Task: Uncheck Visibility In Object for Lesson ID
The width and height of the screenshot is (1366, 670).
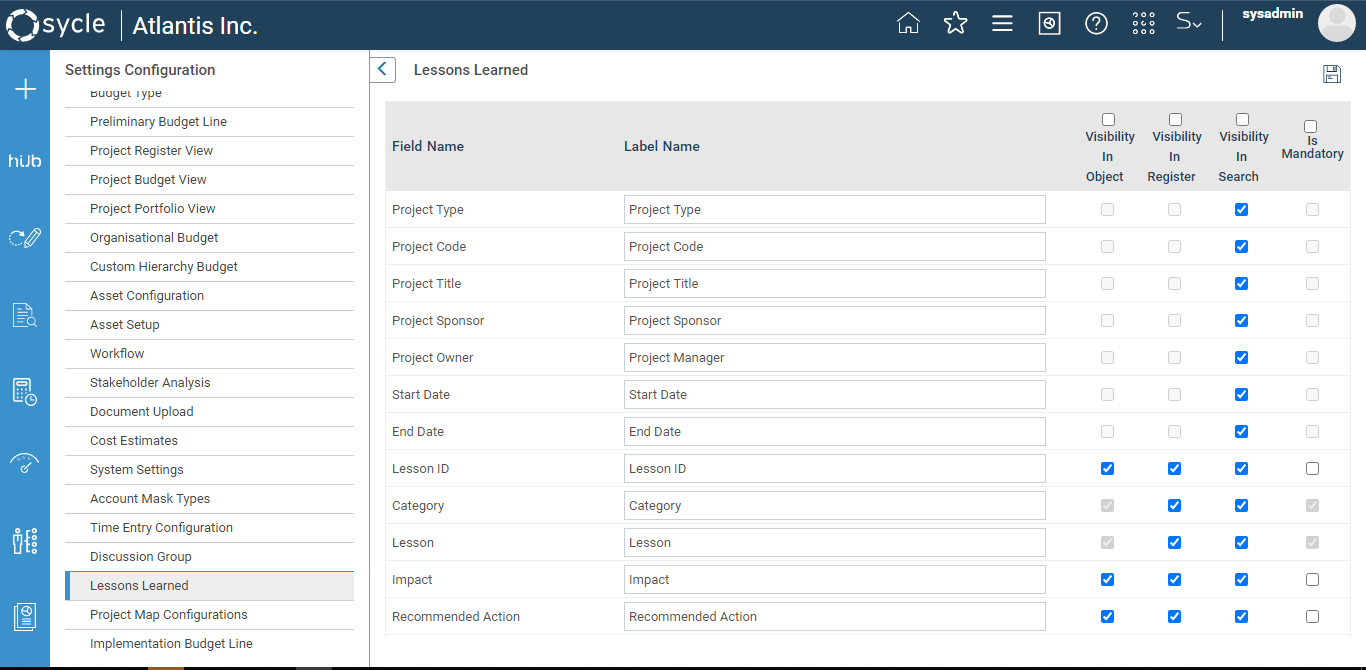Action: click(x=1107, y=469)
